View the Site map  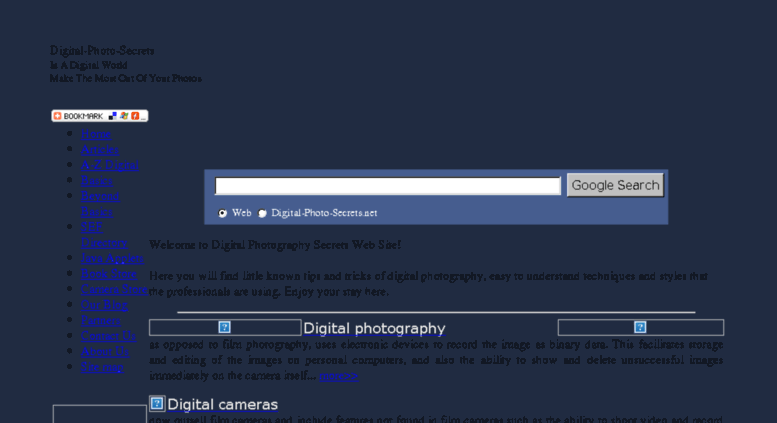click(102, 367)
